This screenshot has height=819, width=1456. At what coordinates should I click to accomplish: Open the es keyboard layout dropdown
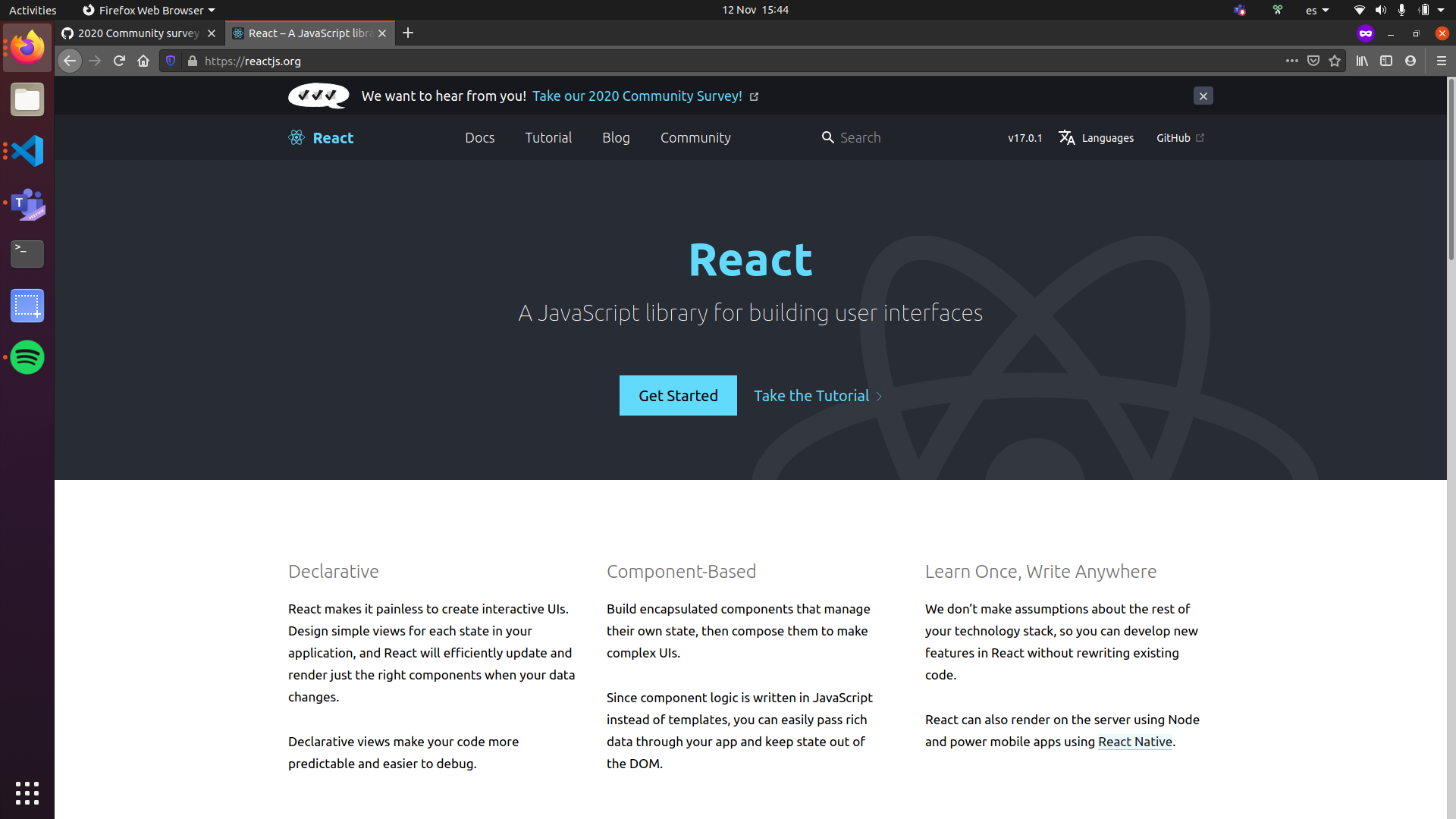[1317, 10]
